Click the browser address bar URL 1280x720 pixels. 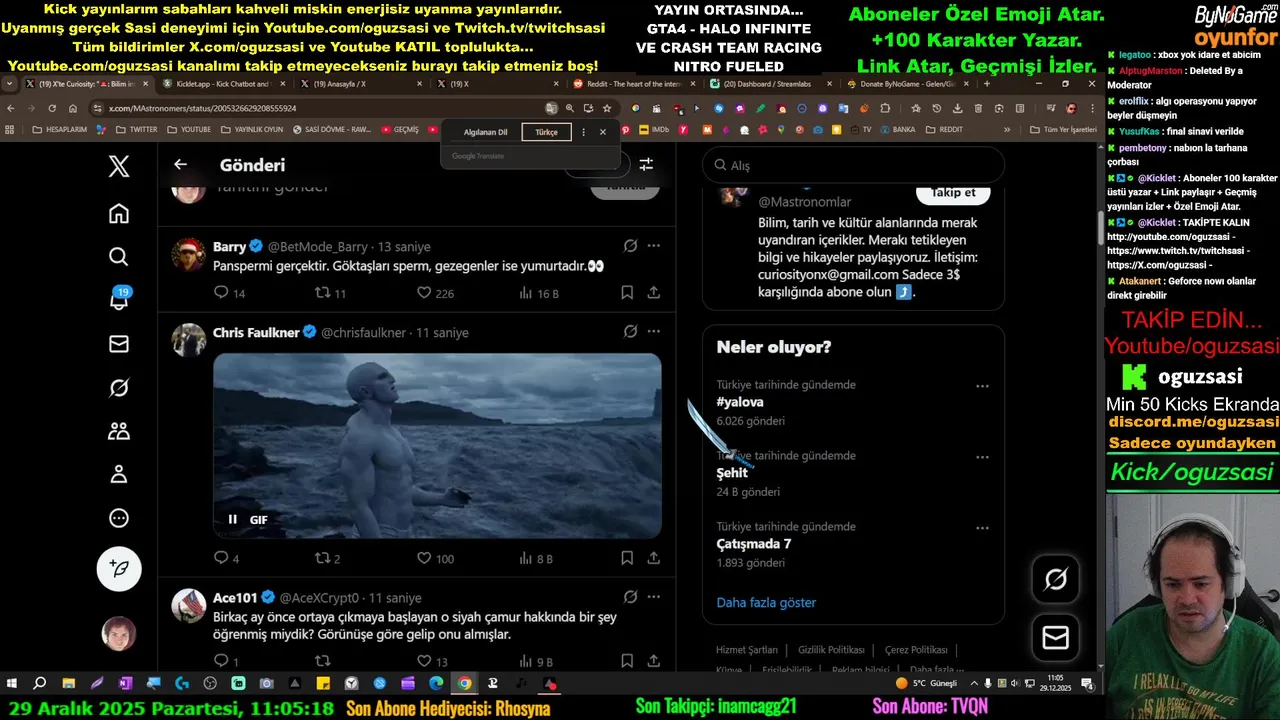tap(202, 108)
